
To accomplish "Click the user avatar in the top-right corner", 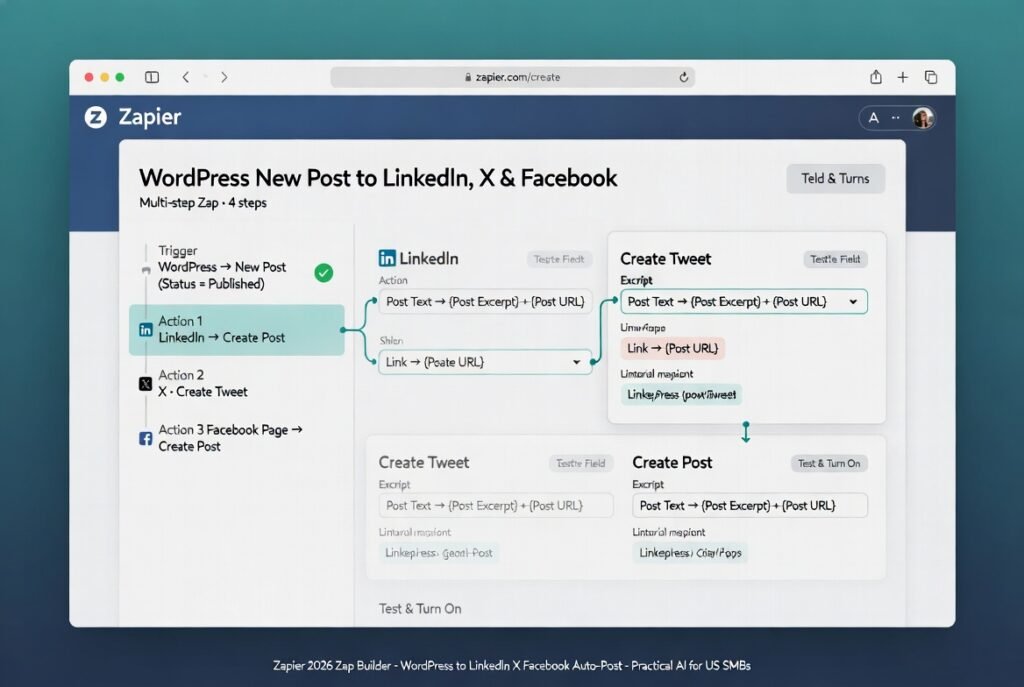I will click(922, 117).
